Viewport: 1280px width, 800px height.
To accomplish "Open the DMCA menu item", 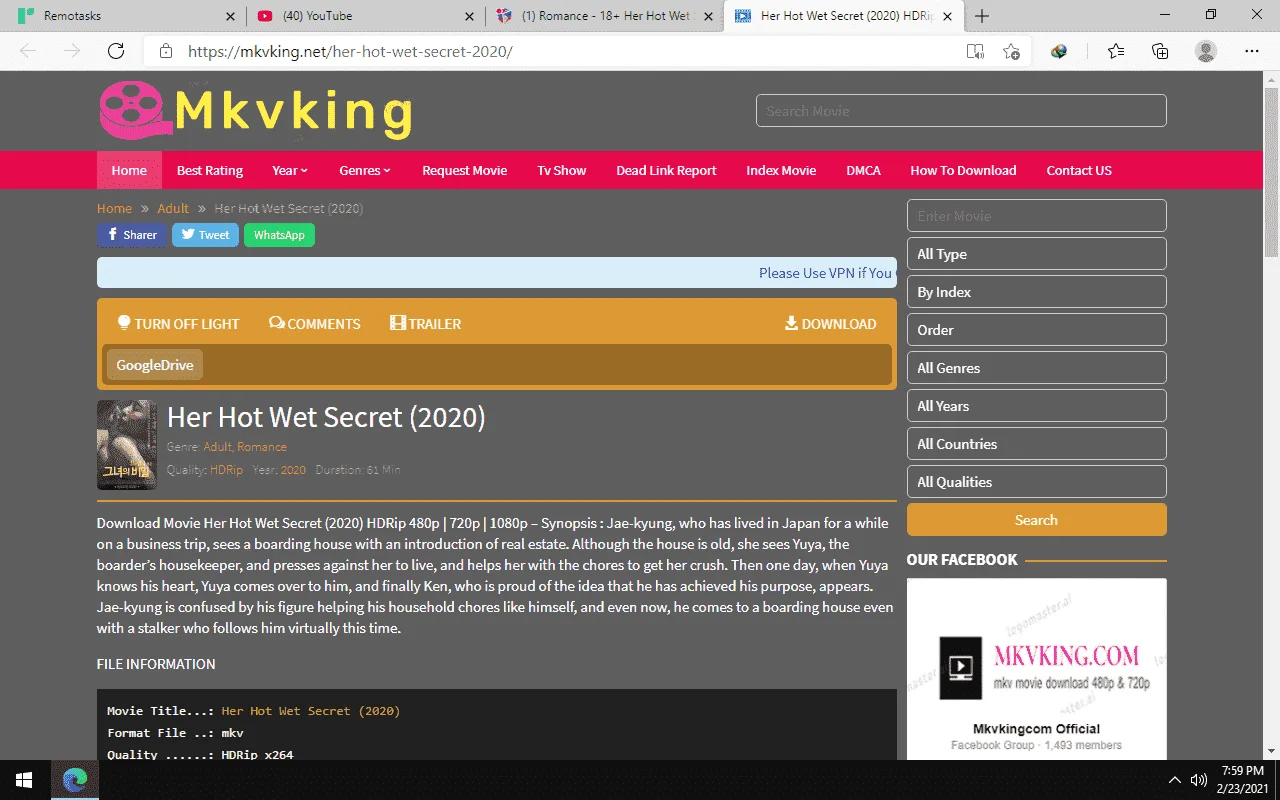I will point(863,170).
